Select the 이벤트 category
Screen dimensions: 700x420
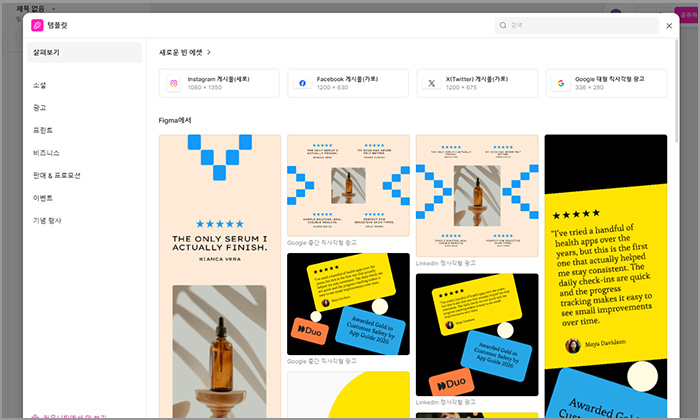tap(43, 198)
